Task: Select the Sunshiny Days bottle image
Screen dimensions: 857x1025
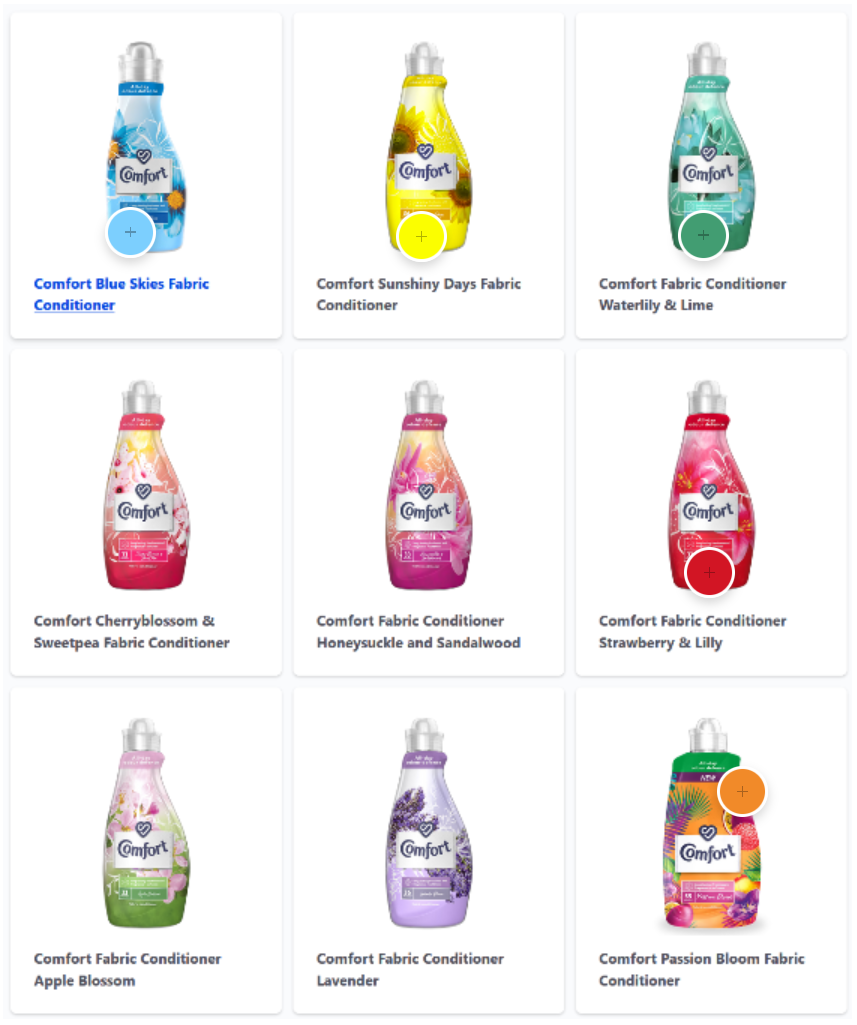Action: pyautogui.click(x=428, y=147)
